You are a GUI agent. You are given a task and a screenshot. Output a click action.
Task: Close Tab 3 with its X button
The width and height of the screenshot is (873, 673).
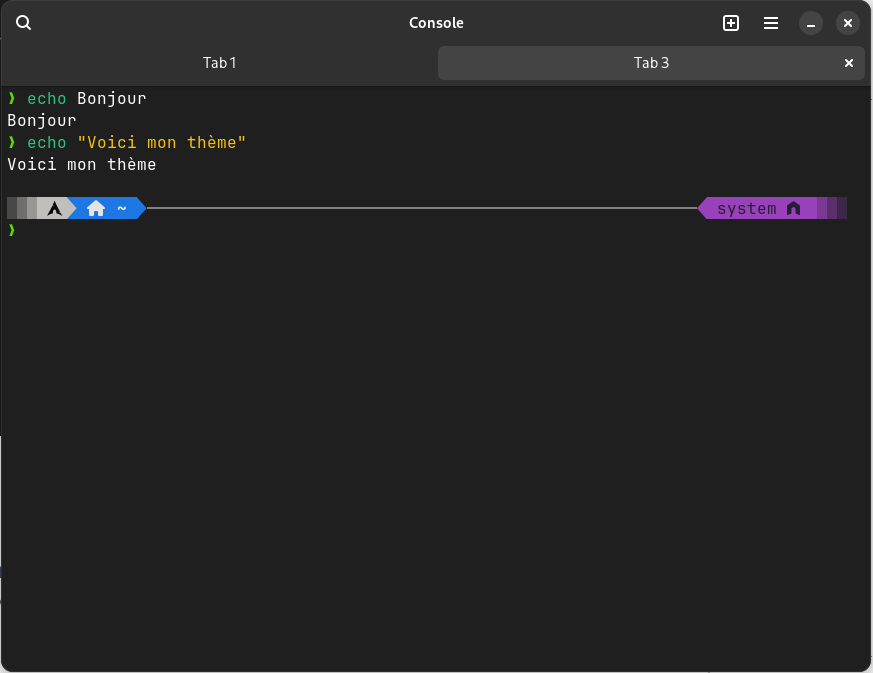point(849,63)
